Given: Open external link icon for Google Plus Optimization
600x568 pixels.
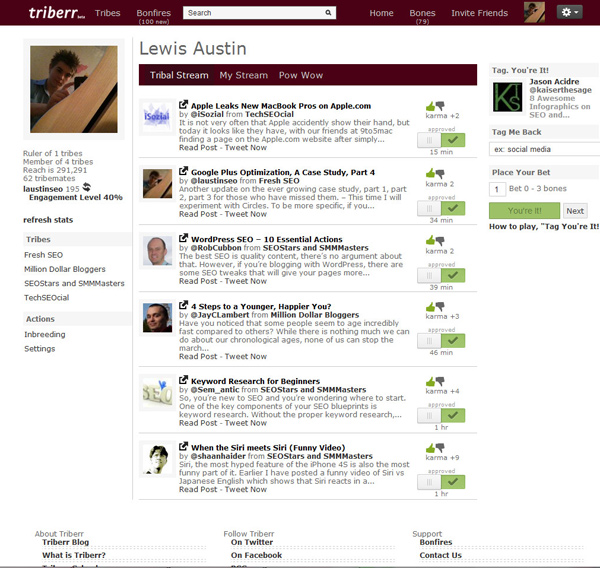Looking at the screenshot, I should point(184,171).
